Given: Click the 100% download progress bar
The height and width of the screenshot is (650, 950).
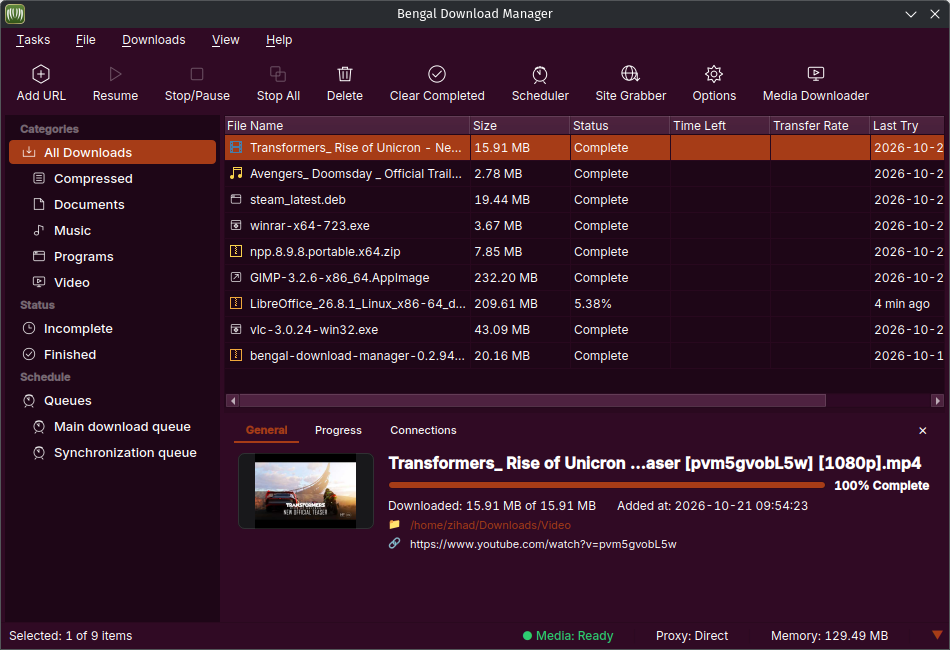Looking at the screenshot, I should click(606, 485).
